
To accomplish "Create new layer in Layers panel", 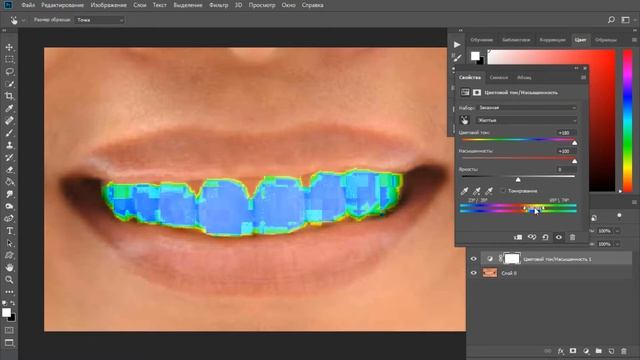I will point(611,351).
